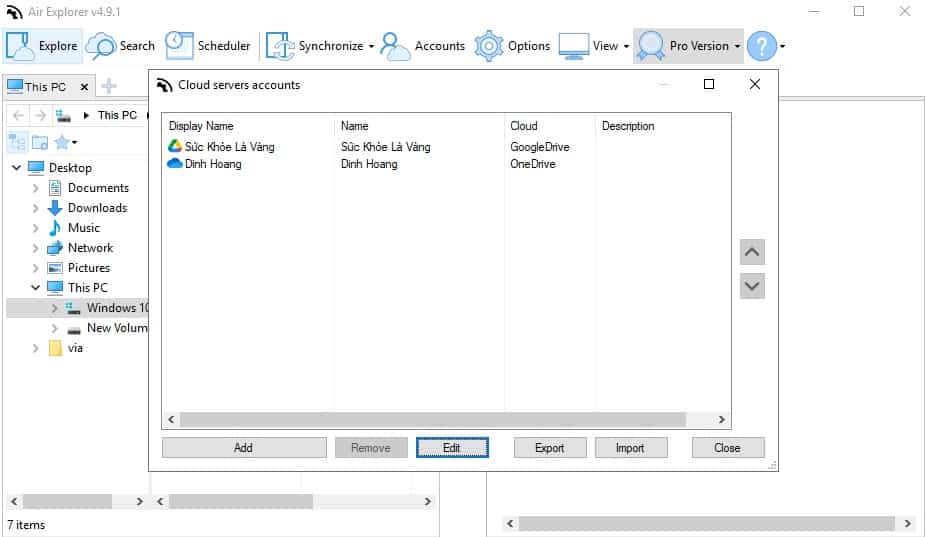Move selected account down
The height and width of the screenshot is (537, 926).
point(752,286)
